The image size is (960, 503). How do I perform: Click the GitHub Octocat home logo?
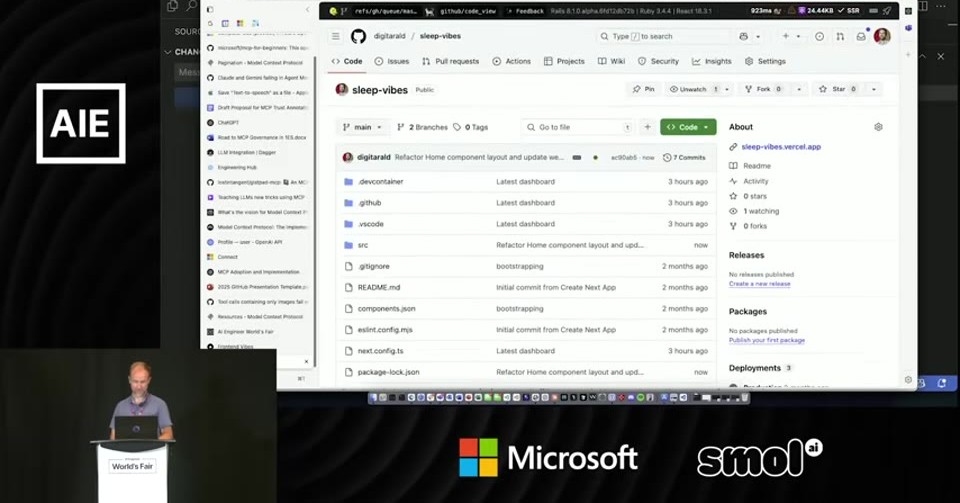tap(358, 36)
